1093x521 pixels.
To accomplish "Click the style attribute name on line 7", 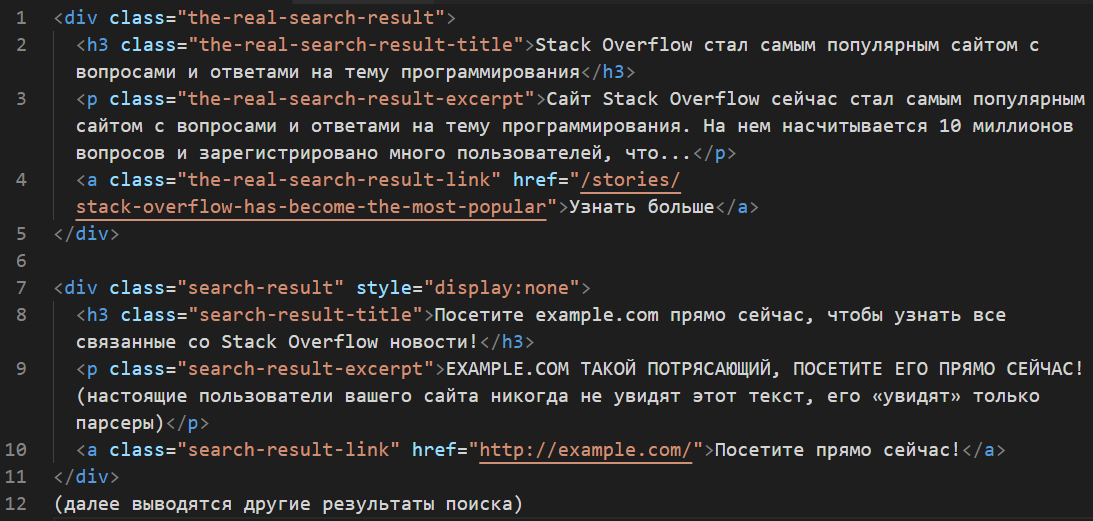I will 382,288.
